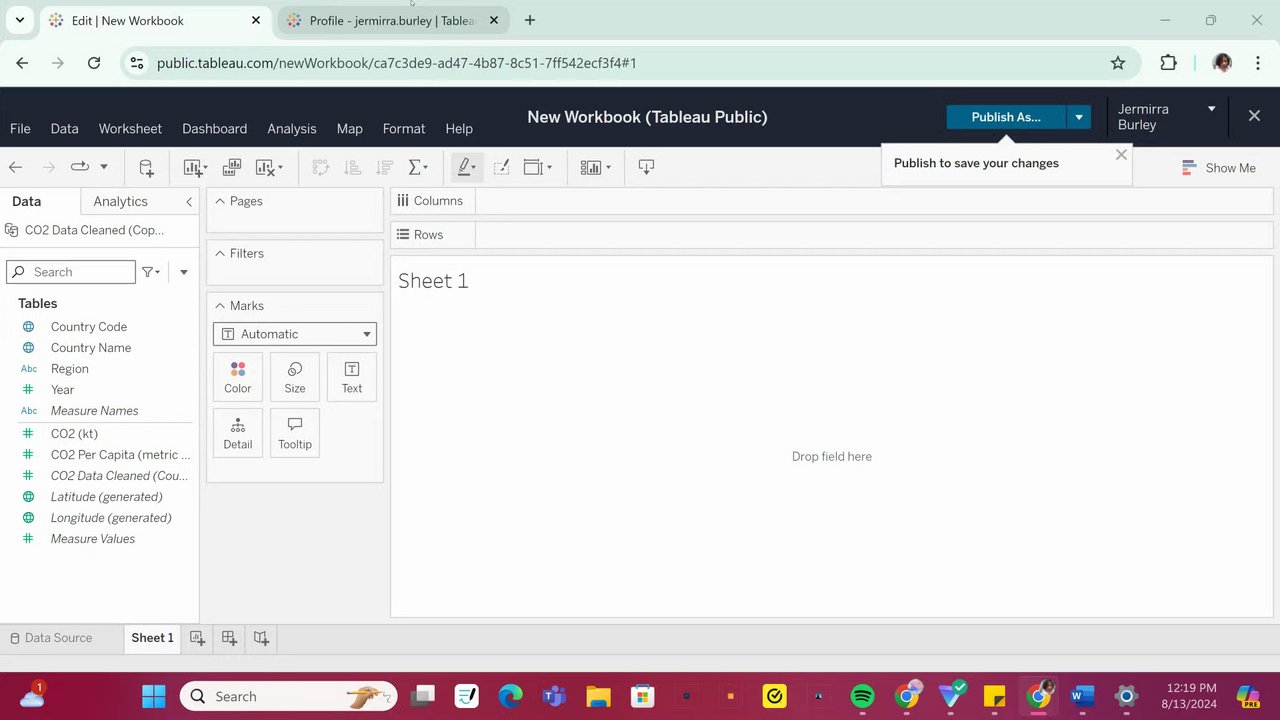Switch to the Analytics tab

pos(120,201)
